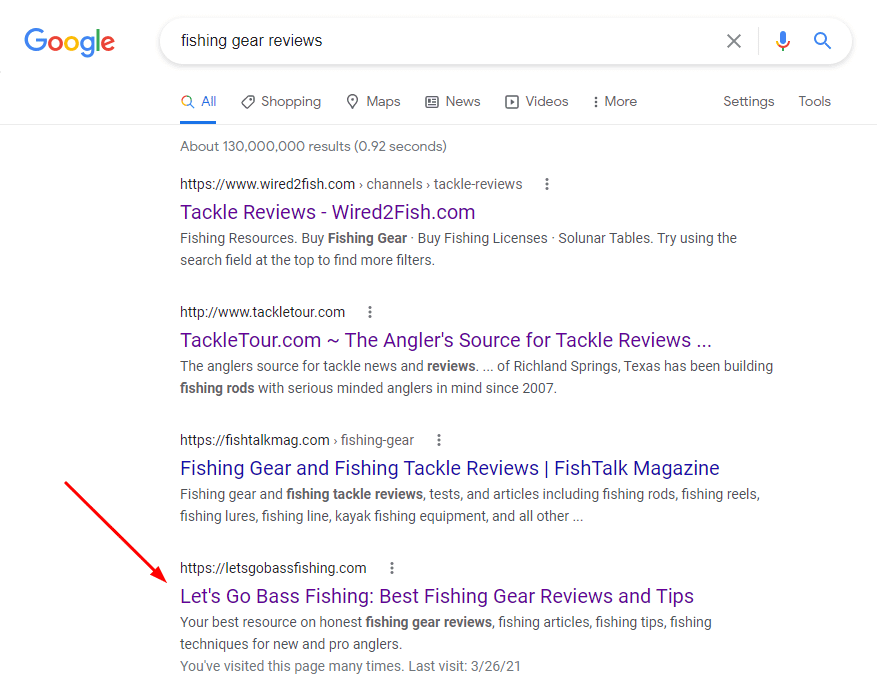Switch to the News tab
This screenshot has width=877, height=686.
tap(453, 102)
